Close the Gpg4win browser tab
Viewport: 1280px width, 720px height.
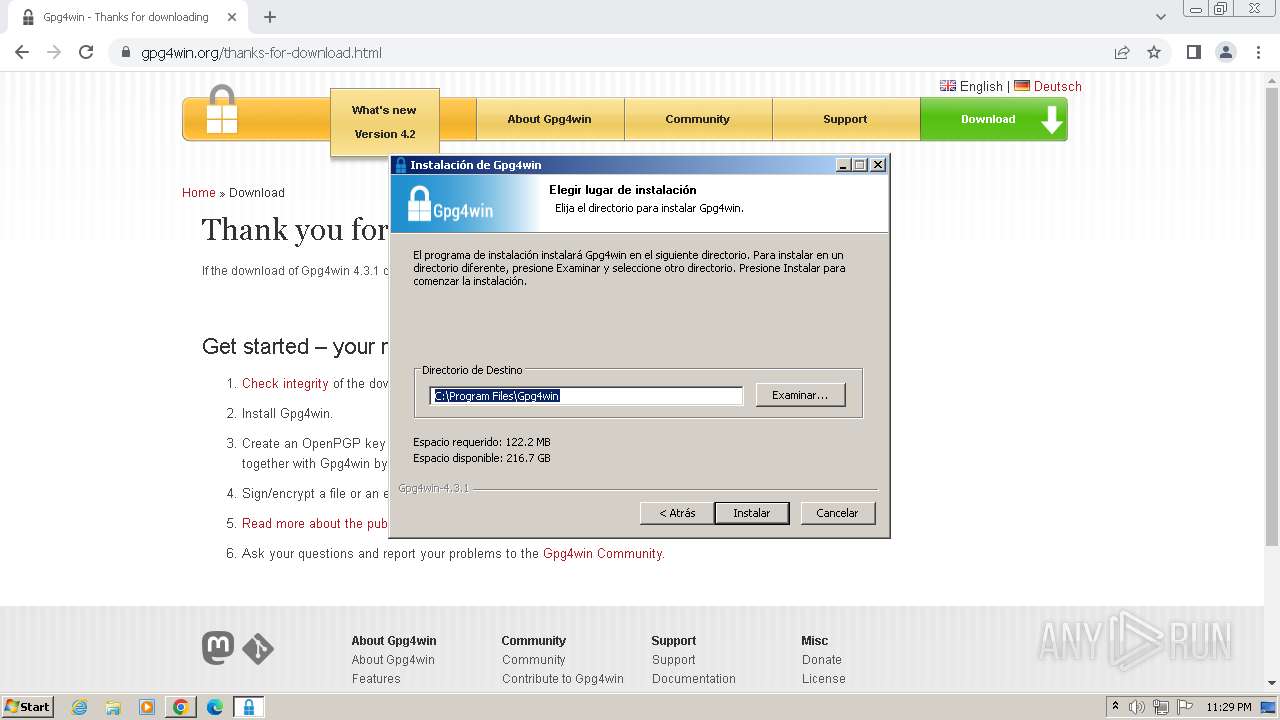pos(232,17)
